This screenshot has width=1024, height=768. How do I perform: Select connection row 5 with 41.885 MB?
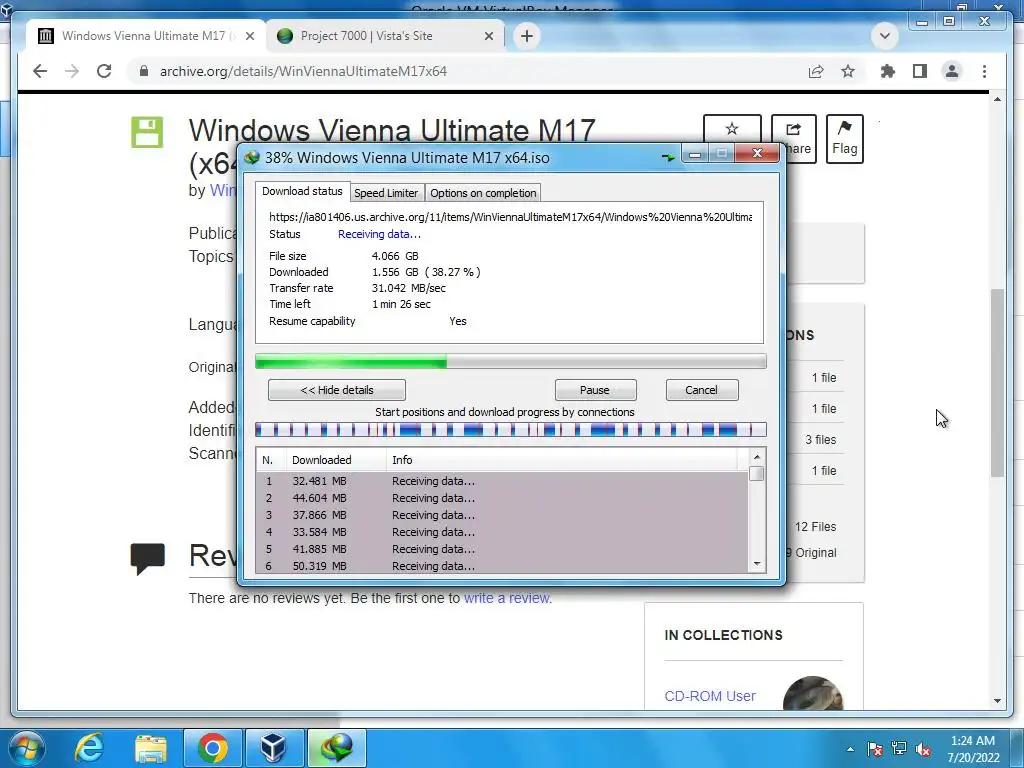(502, 549)
